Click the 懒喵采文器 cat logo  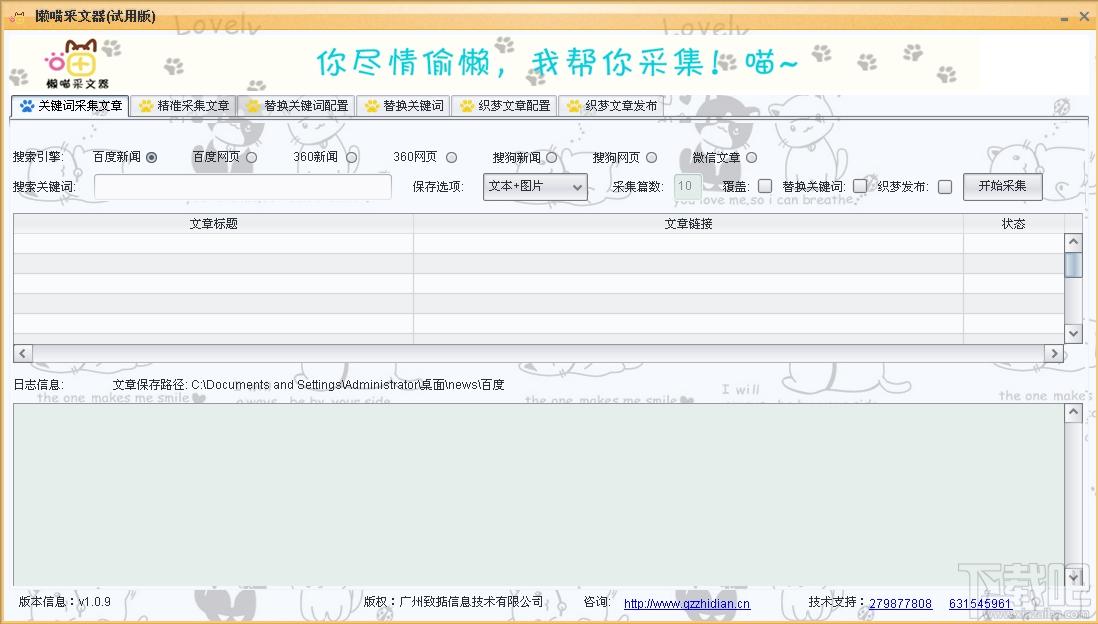(x=77, y=63)
